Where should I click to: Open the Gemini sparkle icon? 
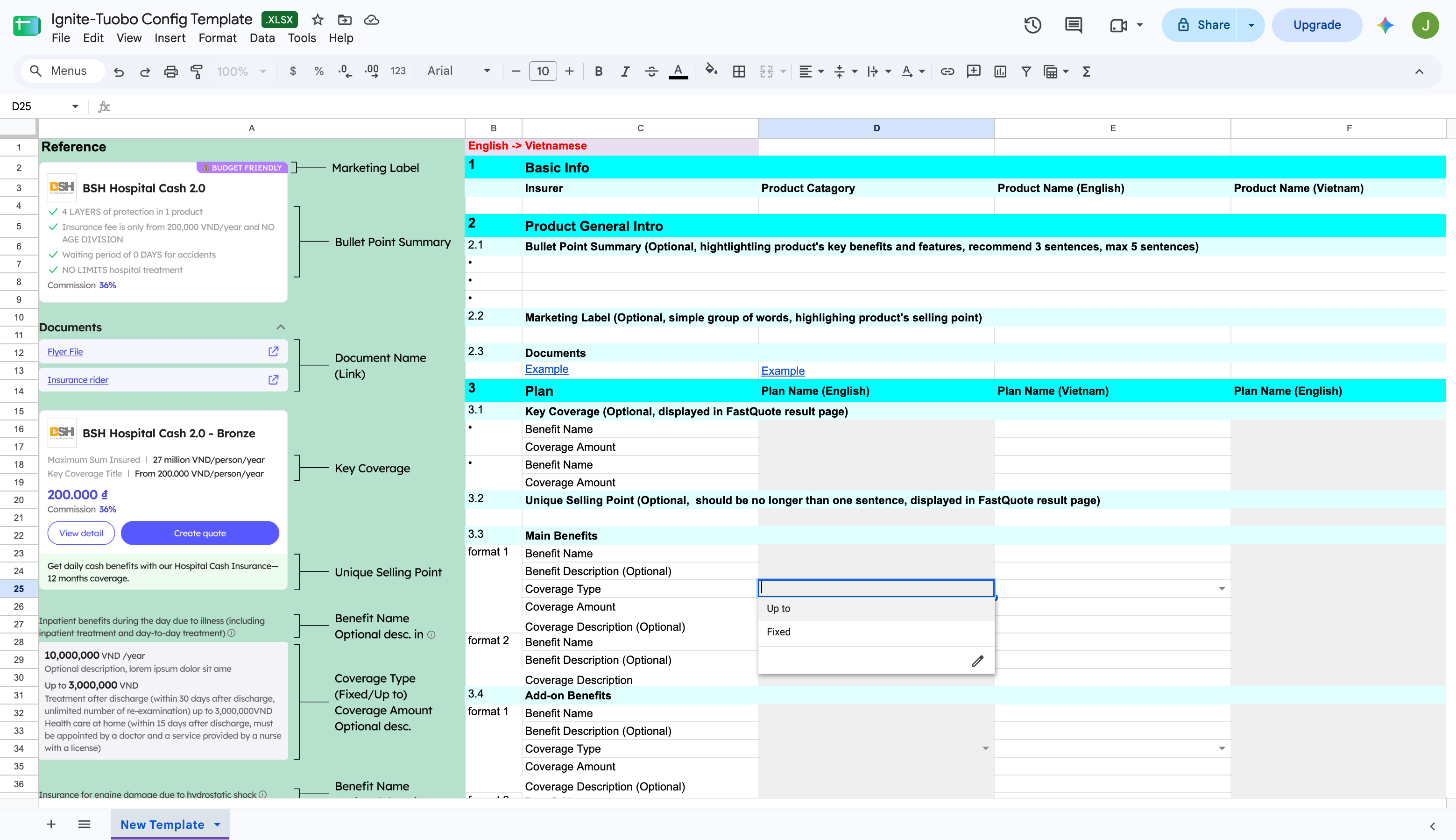(x=1385, y=25)
